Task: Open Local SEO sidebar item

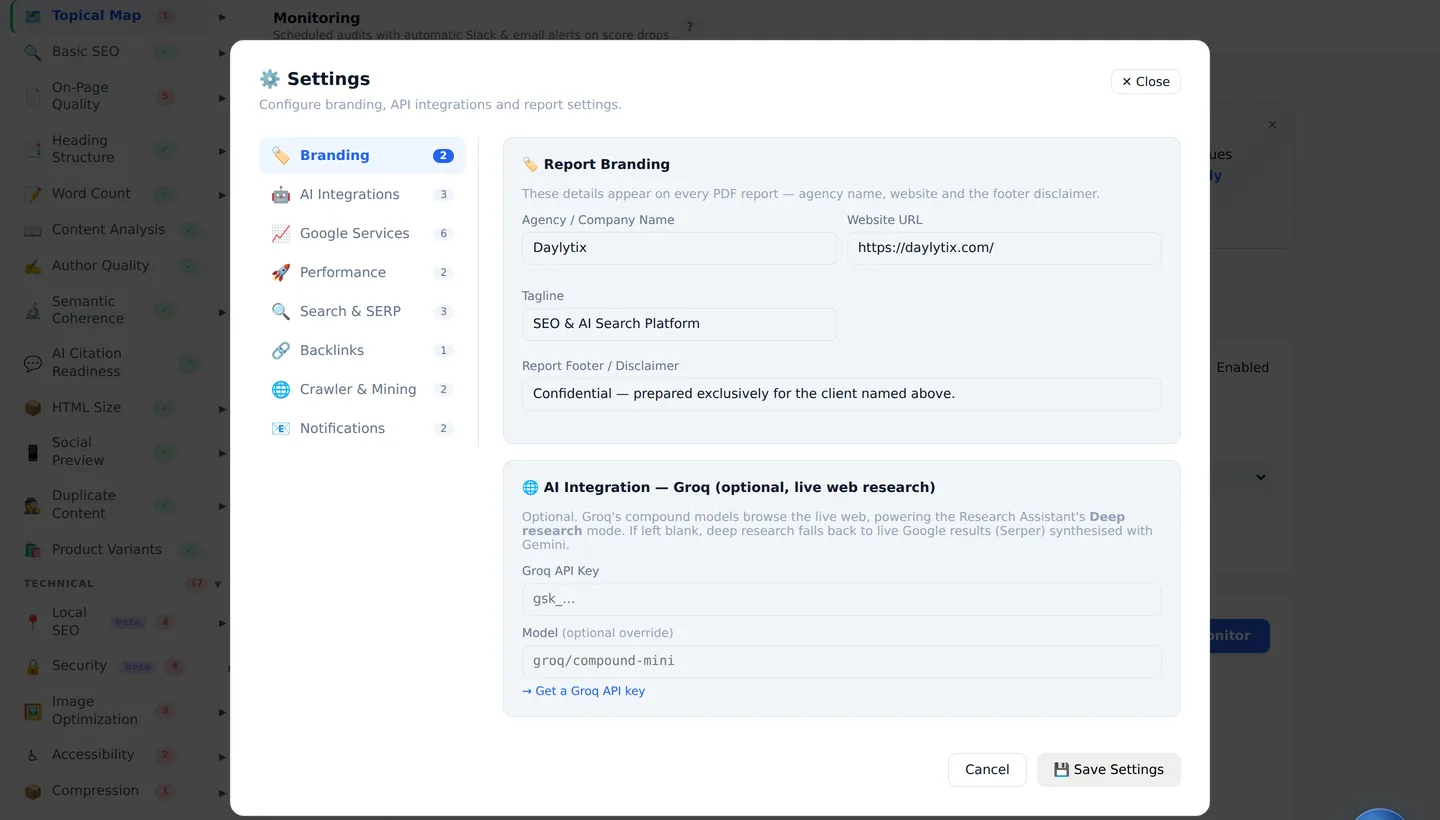Action: tap(70, 622)
